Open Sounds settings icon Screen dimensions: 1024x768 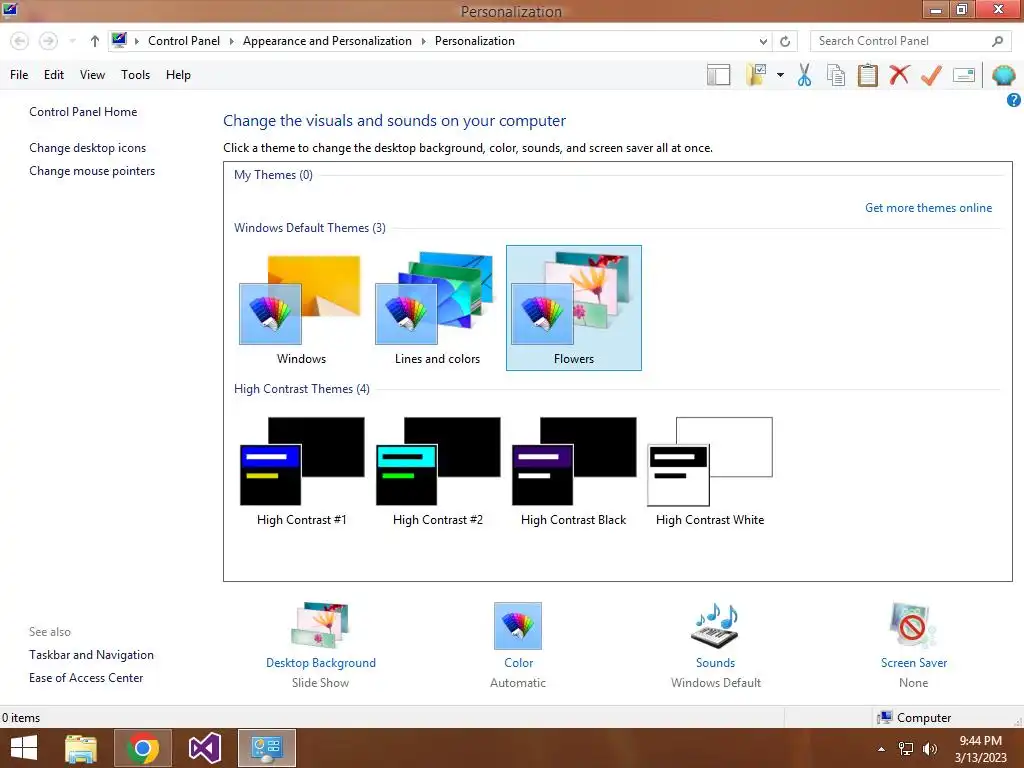(x=715, y=626)
